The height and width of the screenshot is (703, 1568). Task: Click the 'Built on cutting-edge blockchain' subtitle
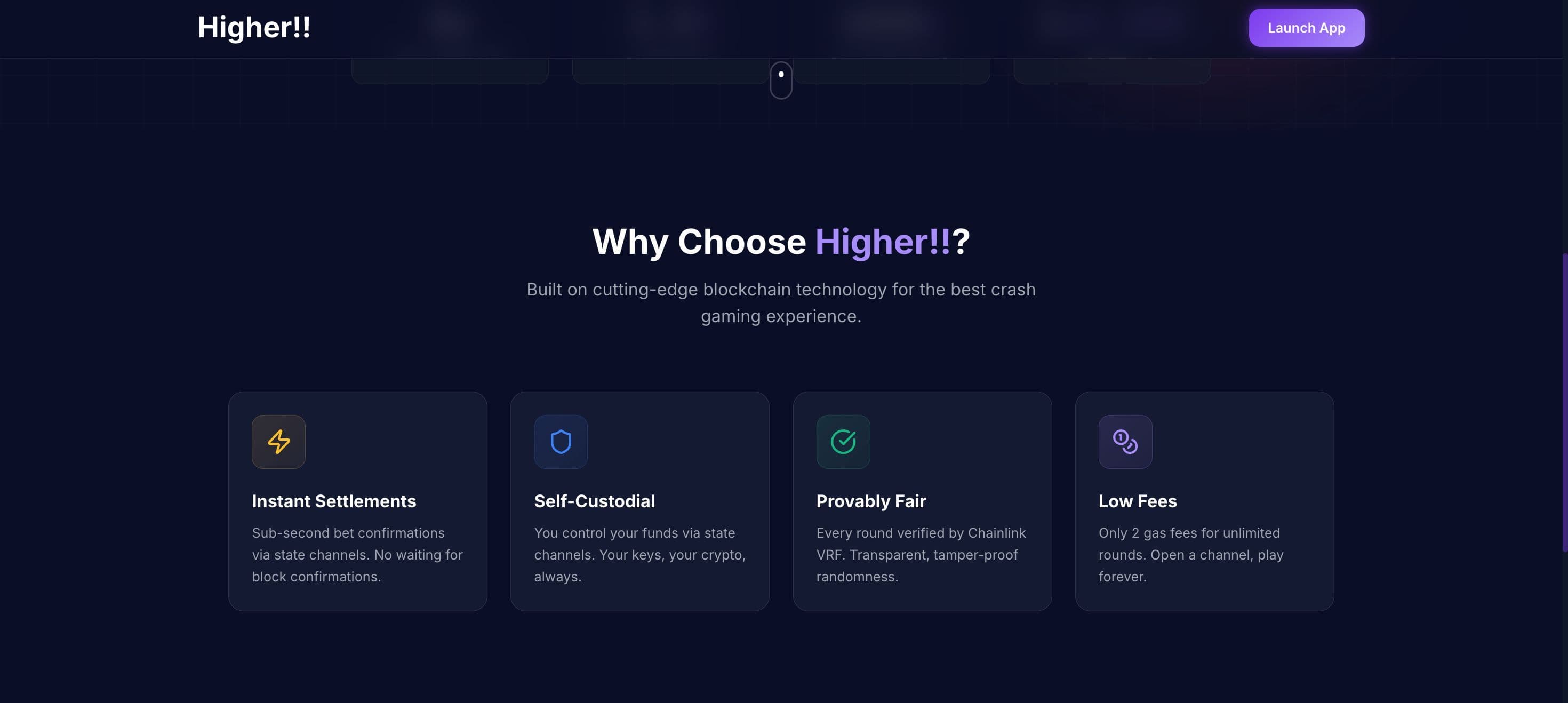(x=781, y=302)
